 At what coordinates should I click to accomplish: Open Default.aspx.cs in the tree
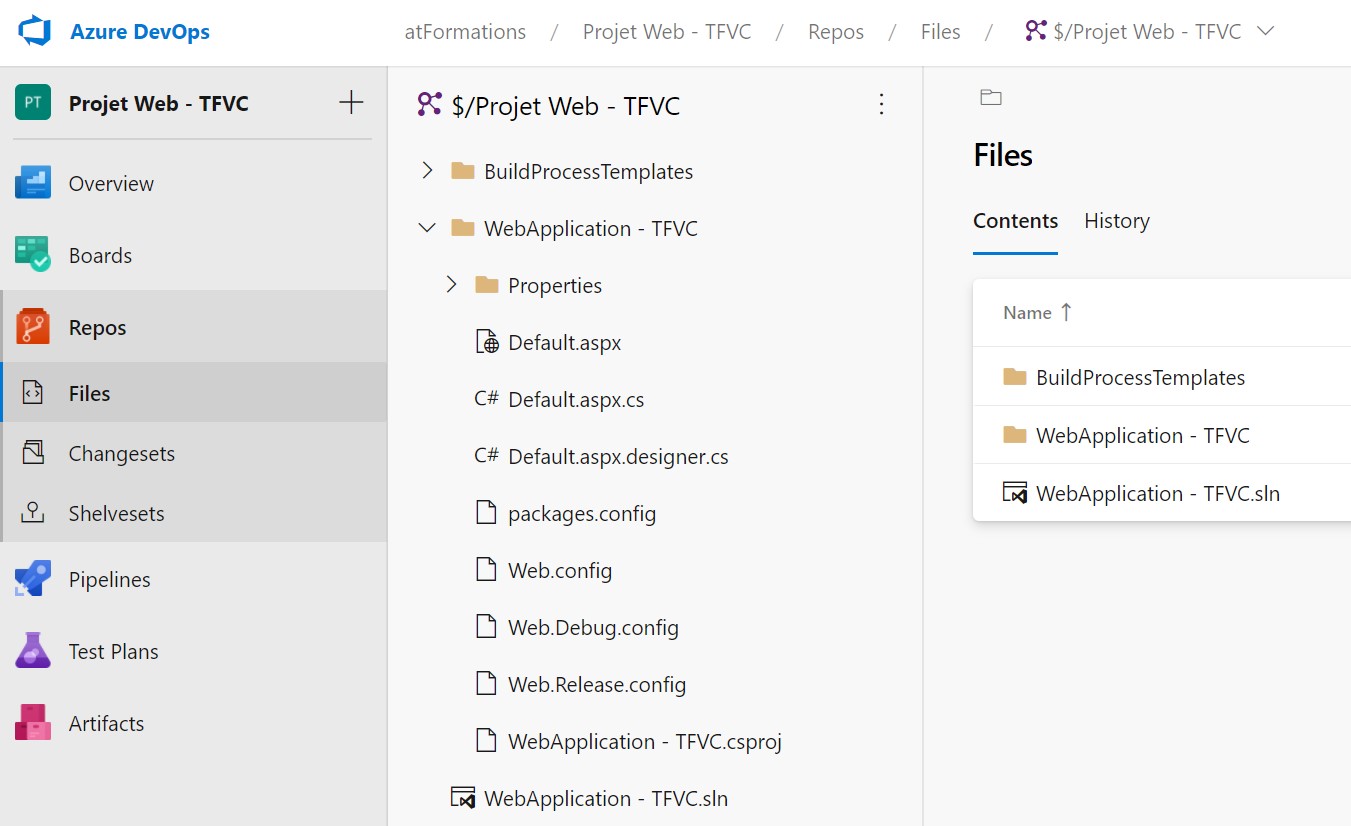point(576,400)
